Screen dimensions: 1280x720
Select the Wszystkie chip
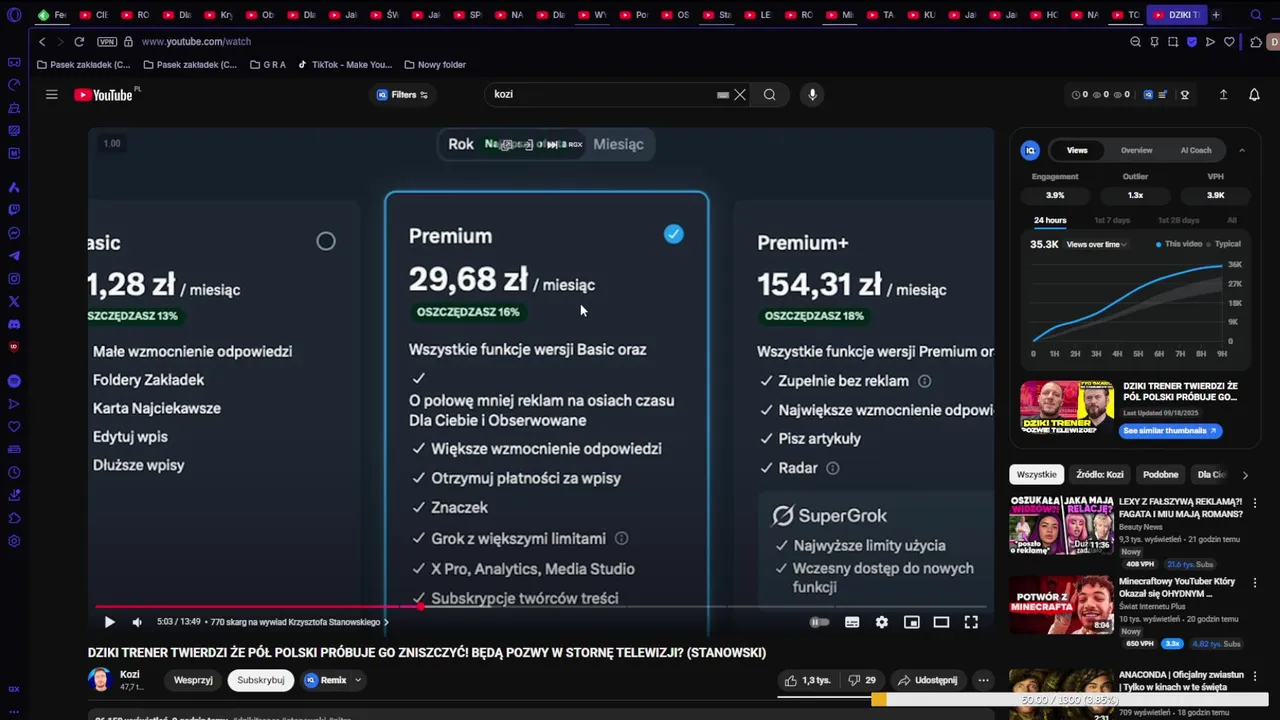tap(1036, 475)
